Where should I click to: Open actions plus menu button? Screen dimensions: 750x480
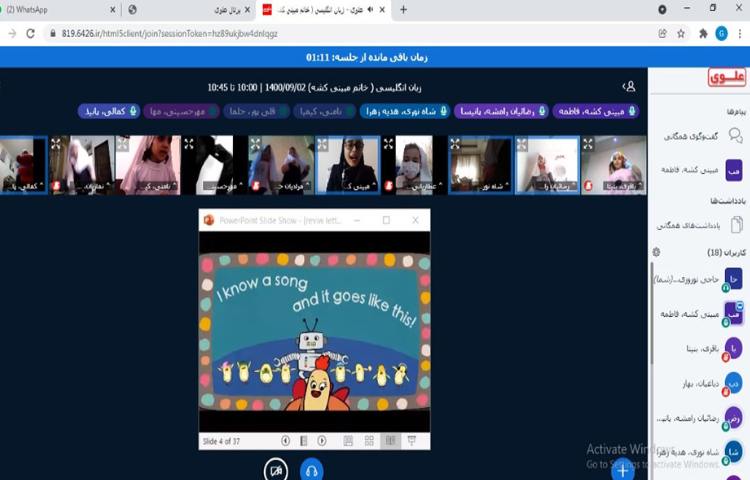coord(622,470)
